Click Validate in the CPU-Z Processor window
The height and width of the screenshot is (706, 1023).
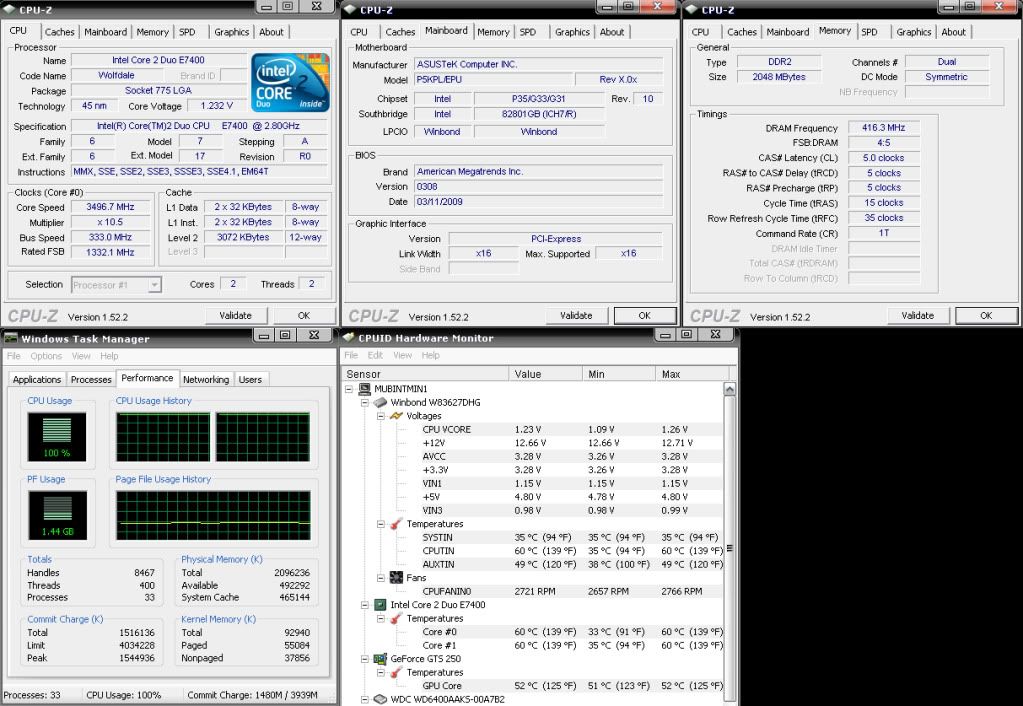click(x=236, y=316)
